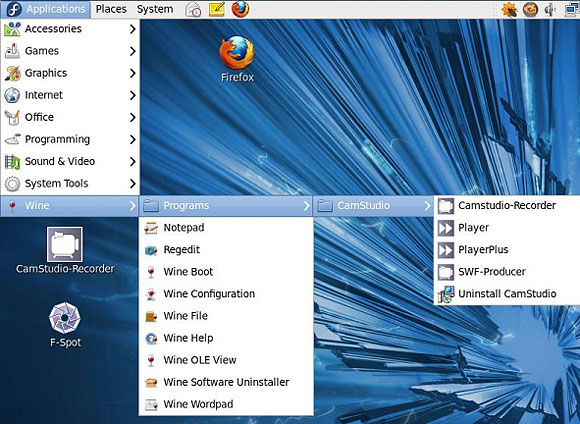Select Uninstall CamStudio
580x424 pixels.
tap(507, 294)
